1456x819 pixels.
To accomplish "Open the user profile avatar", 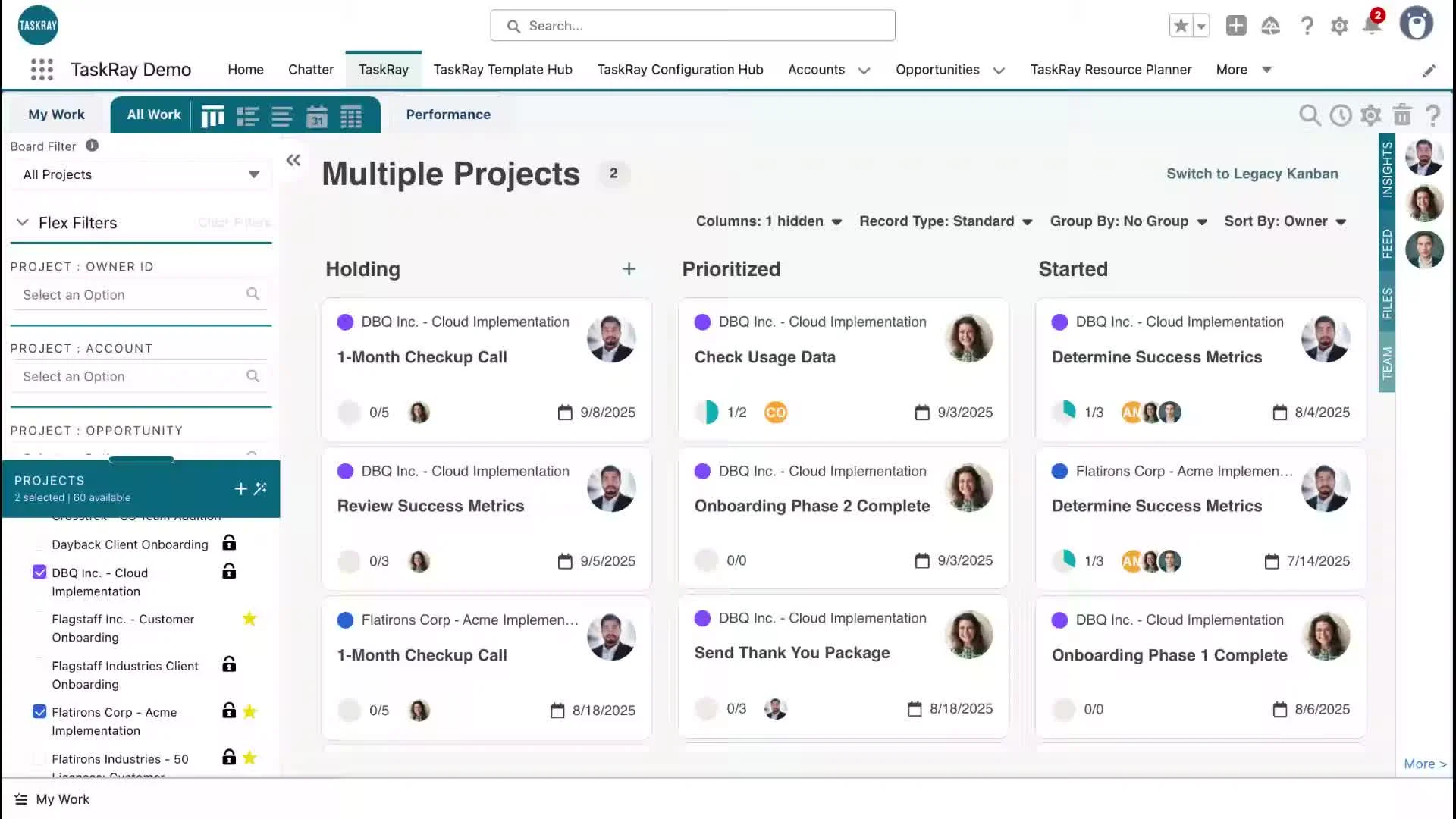I will pyautogui.click(x=1416, y=24).
